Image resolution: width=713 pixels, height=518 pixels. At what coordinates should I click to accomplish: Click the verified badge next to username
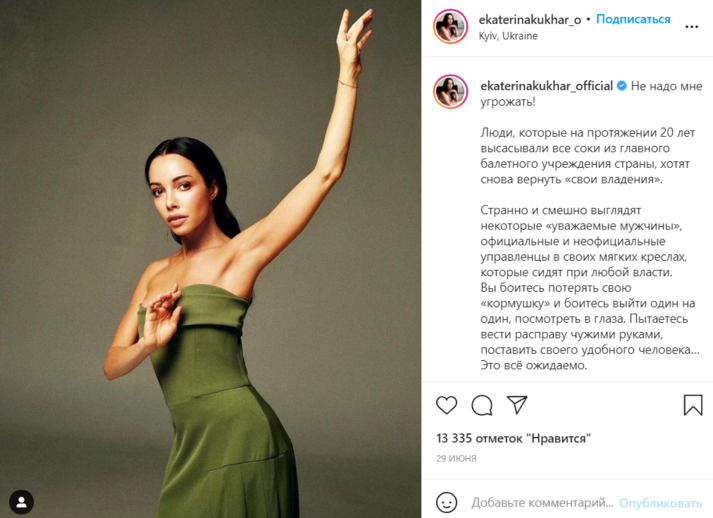(622, 85)
